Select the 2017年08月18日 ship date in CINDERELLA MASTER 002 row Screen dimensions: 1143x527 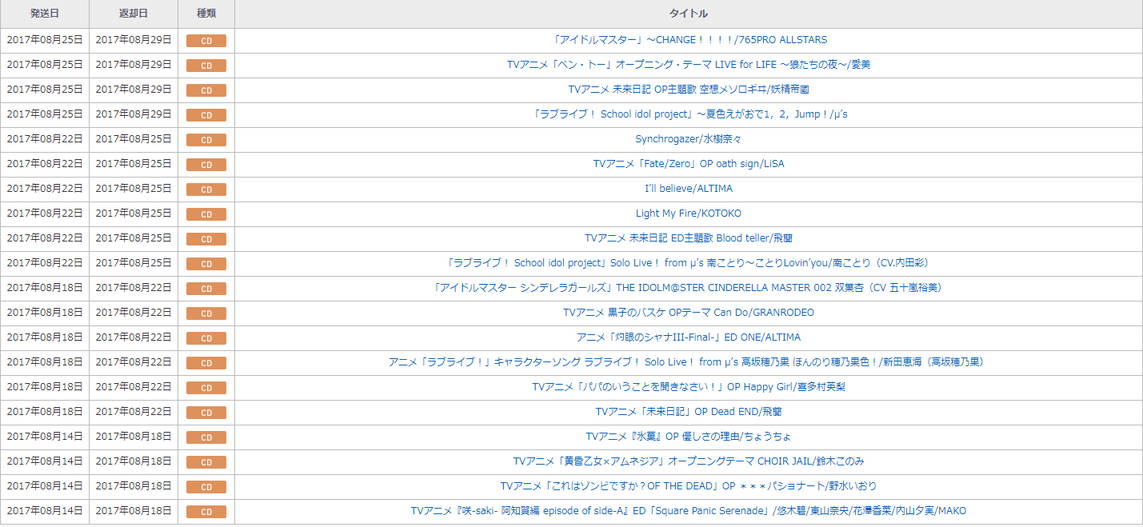tap(44, 287)
